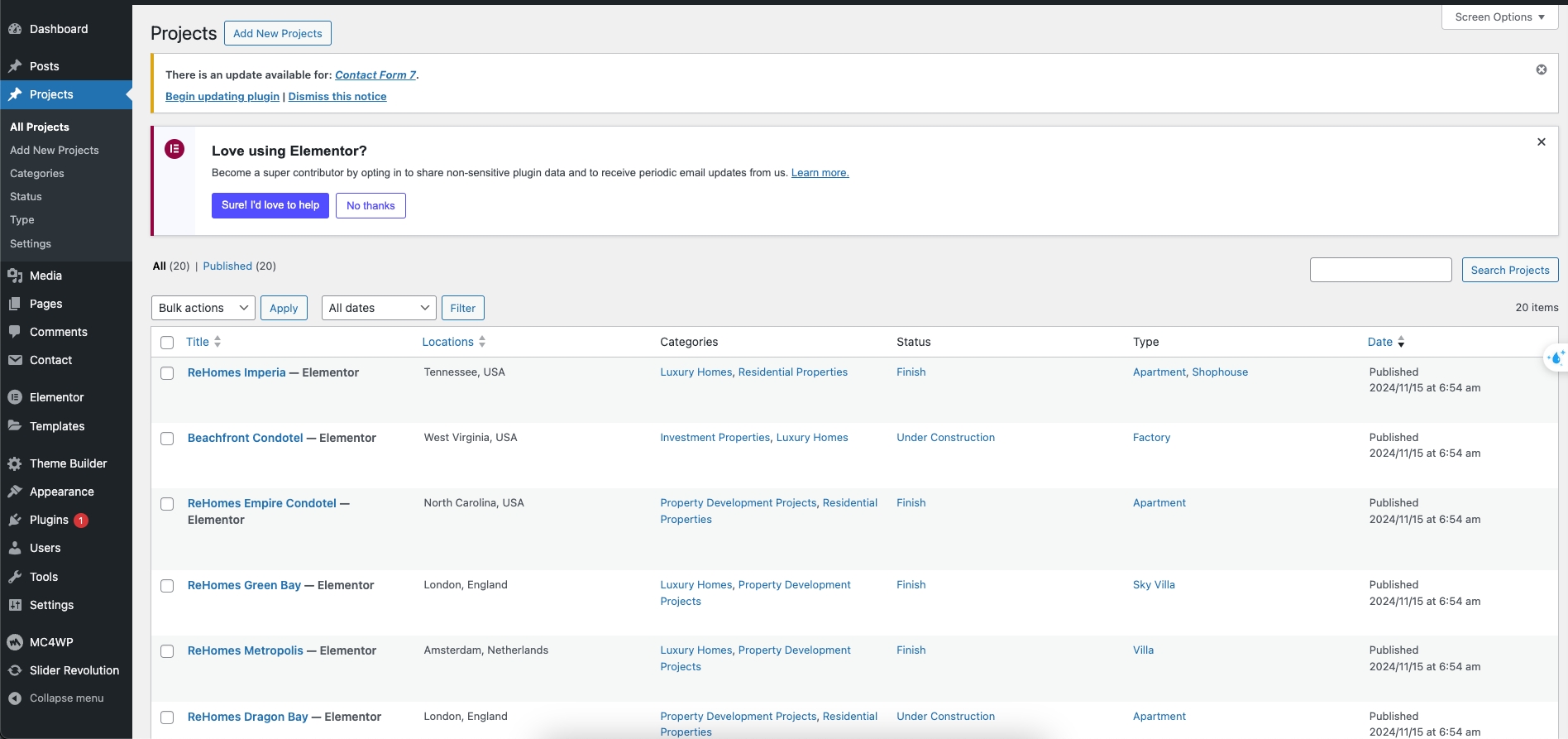Image resolution: width=1568 pixels, height=739 pixels.
Task: Click the Elementor logo icon in sidebar
Action: [x=15, y=397]
